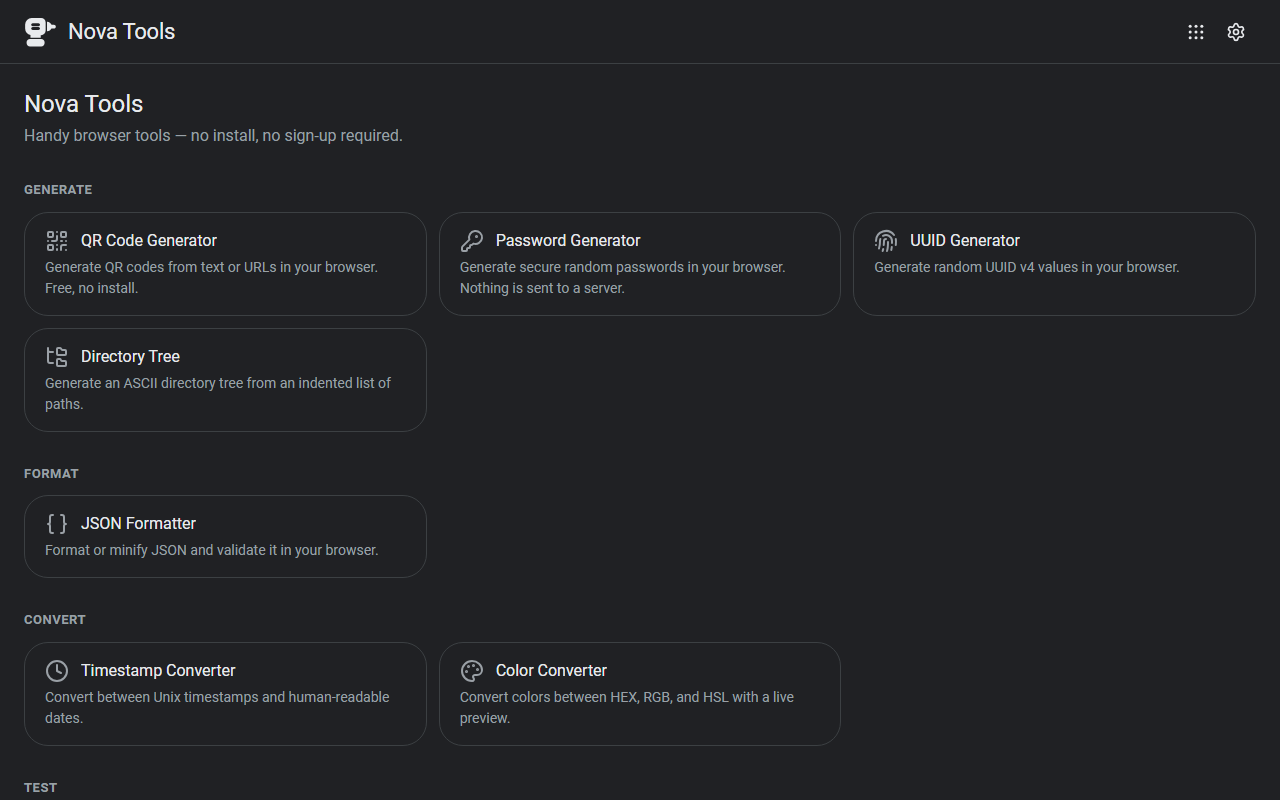Click the palette icon for Color Converter
Viewport: 1280px width, 800px height.
click(472, 671)
